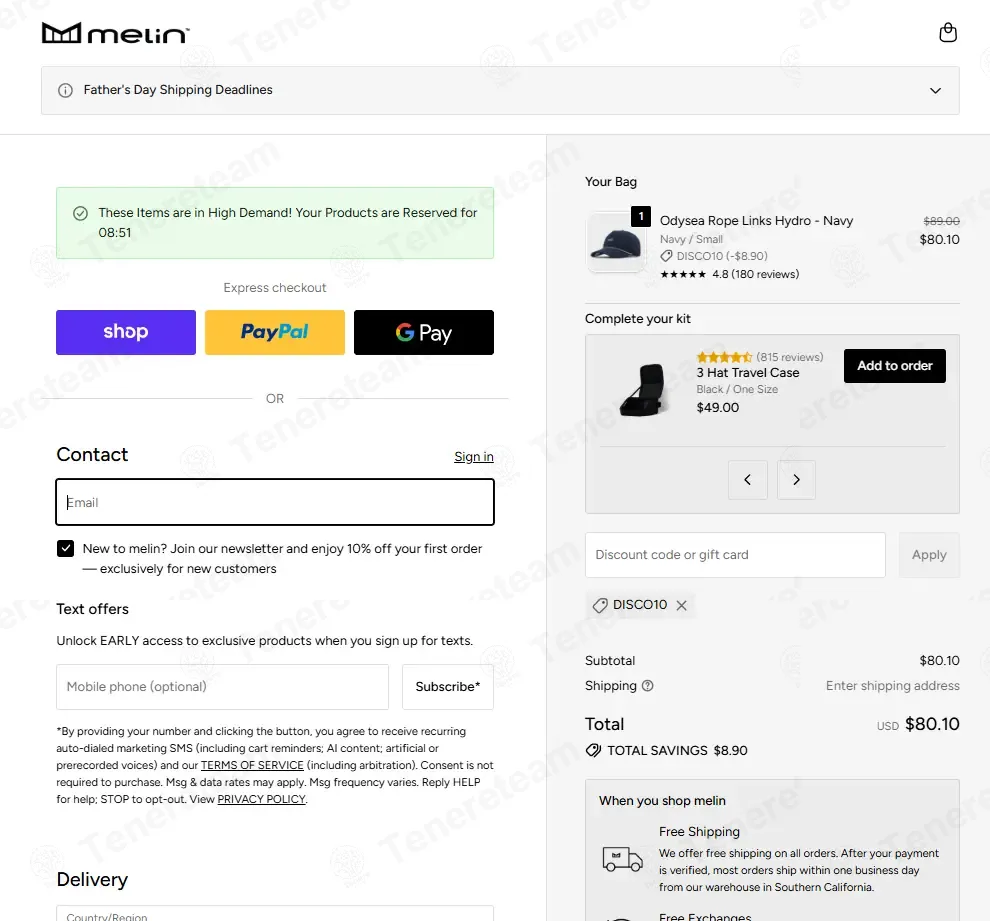The height and width of the screenshot is (921, 990).
Task: Expand Father's Day Shipping Deadlines
Action: 500,90
